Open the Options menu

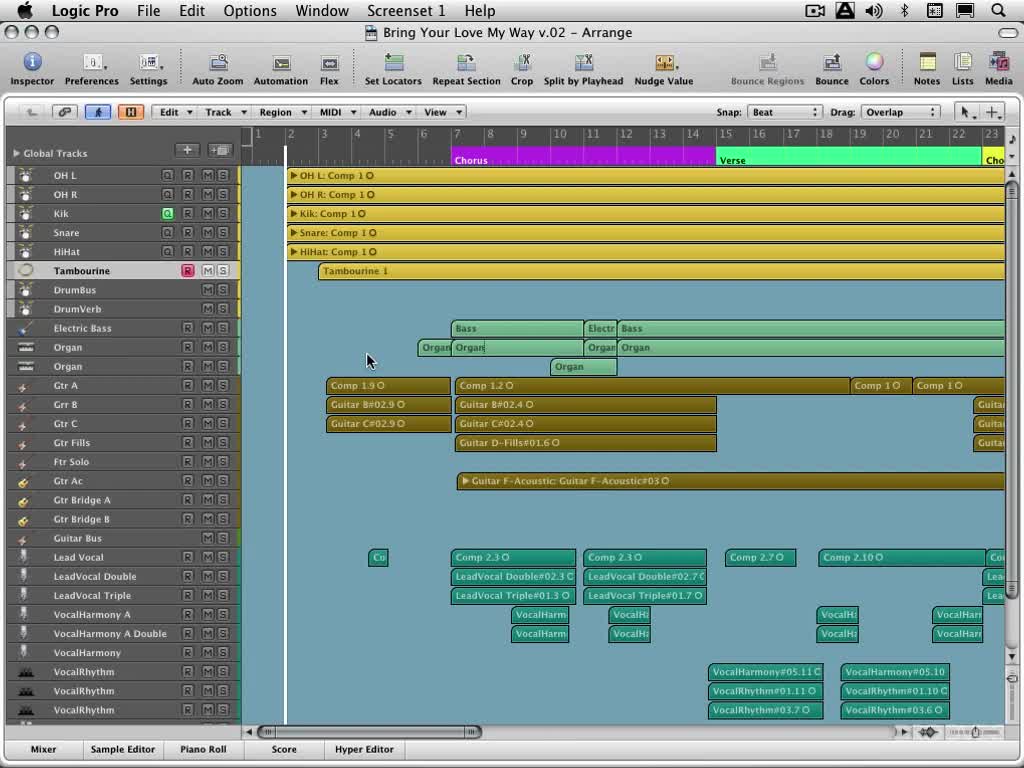coord(250,10)
